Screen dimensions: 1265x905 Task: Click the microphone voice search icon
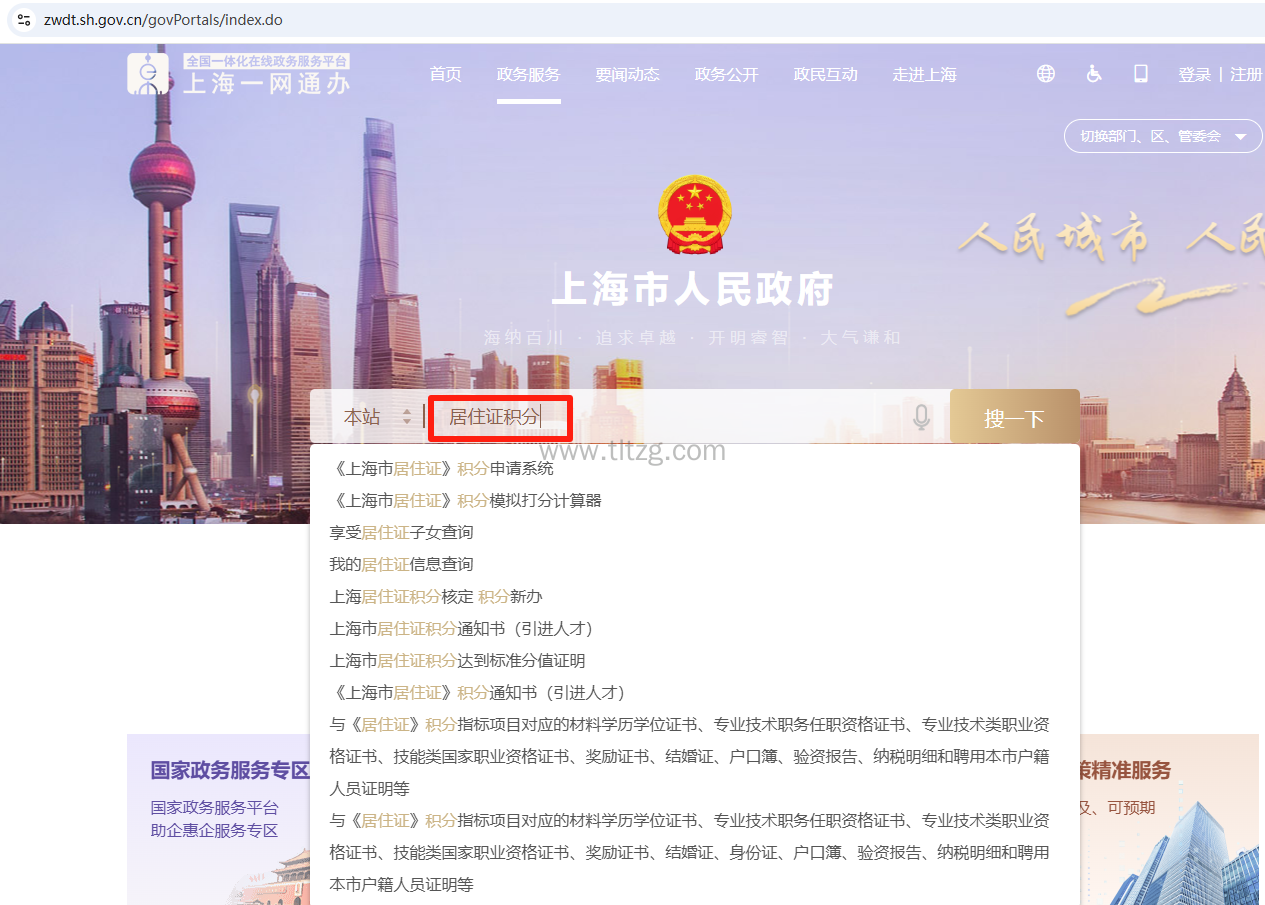point(921,418)
